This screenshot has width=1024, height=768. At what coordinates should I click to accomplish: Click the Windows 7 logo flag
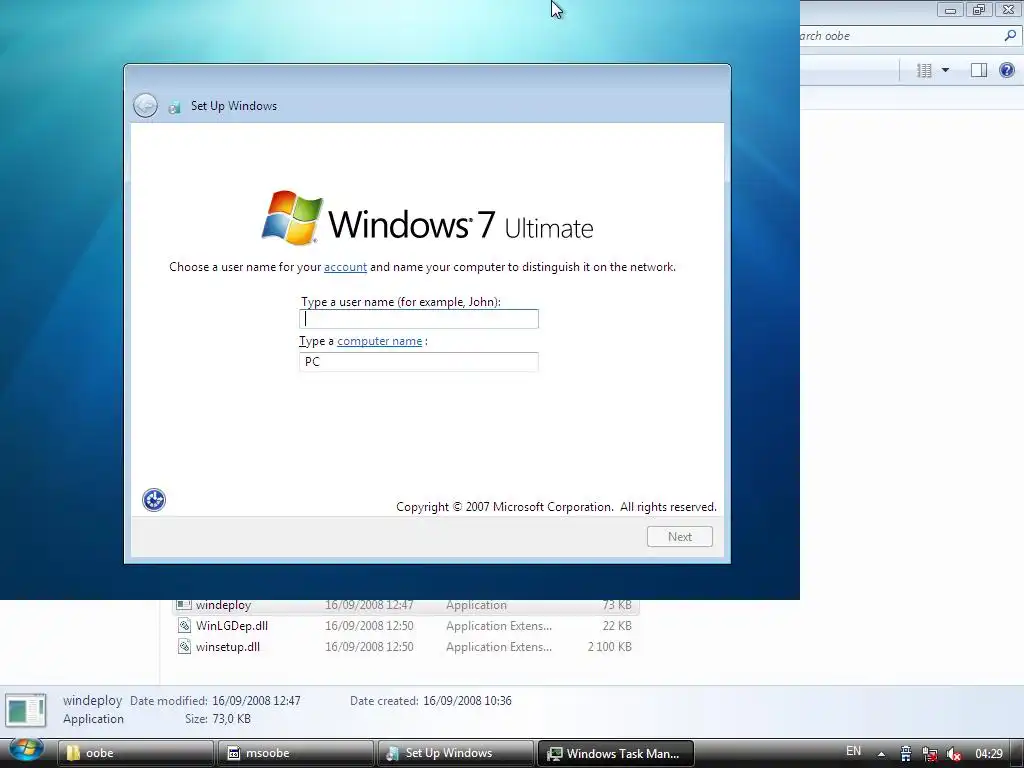click(292, 217)
